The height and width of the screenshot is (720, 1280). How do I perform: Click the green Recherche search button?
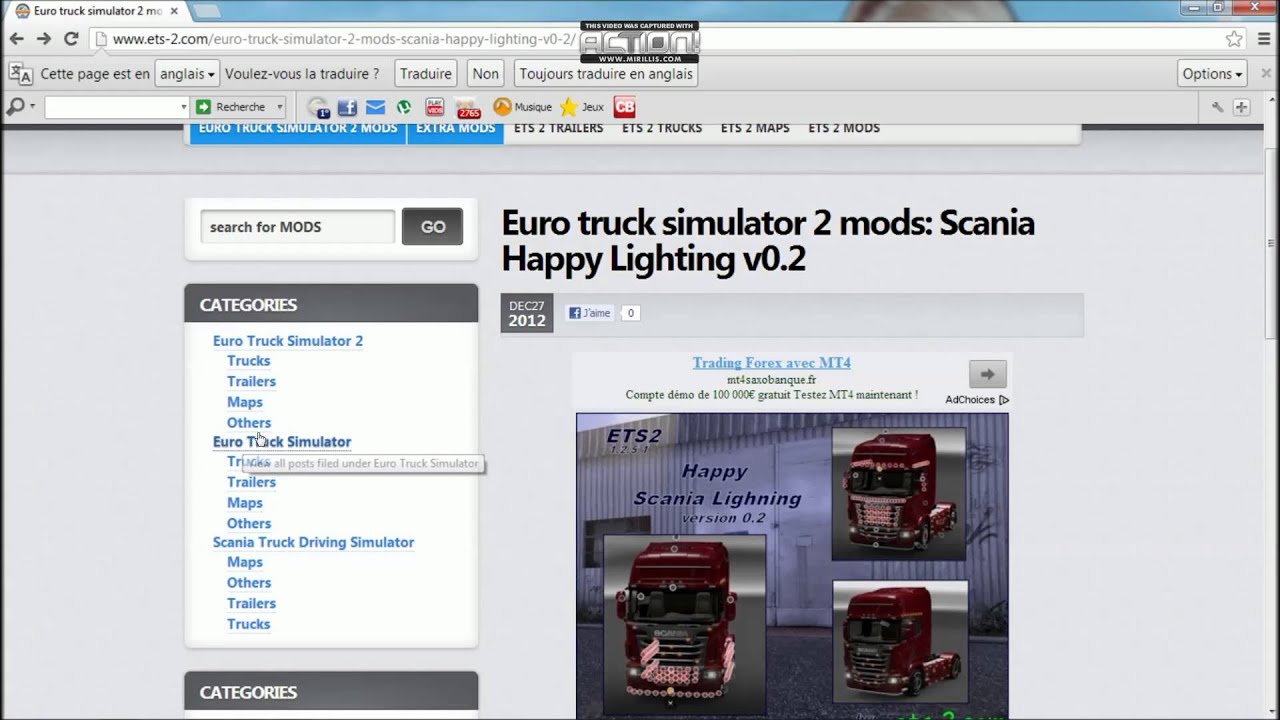point(232,107)
